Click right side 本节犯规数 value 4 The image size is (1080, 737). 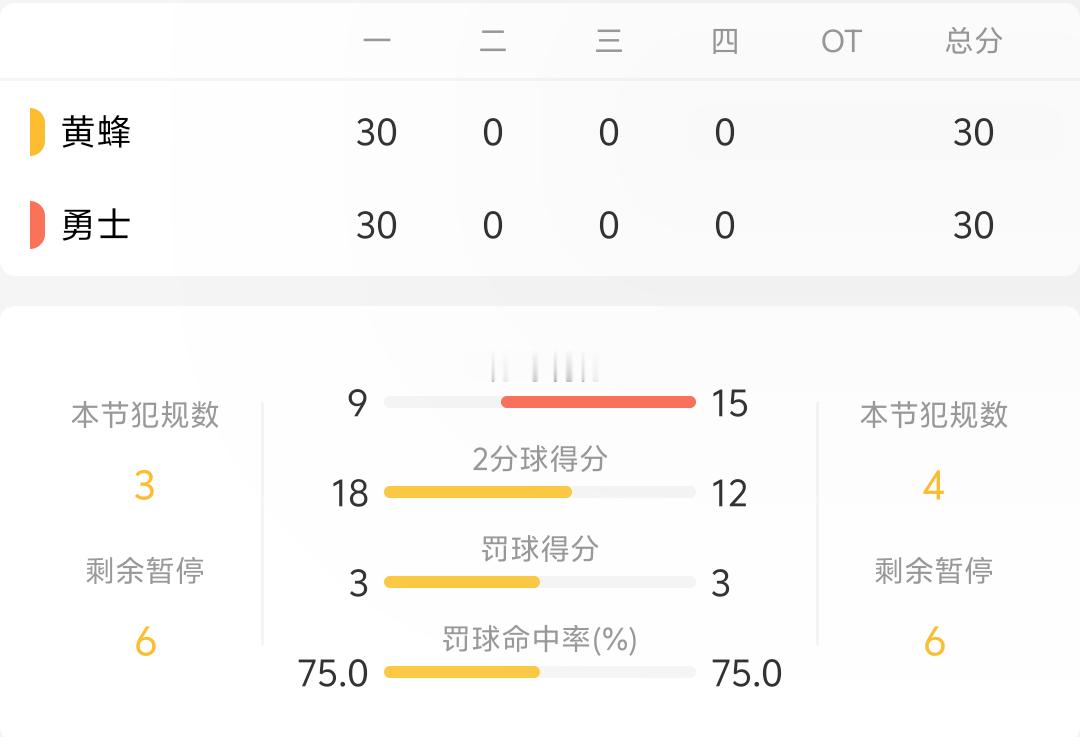[x=934, y=486]
